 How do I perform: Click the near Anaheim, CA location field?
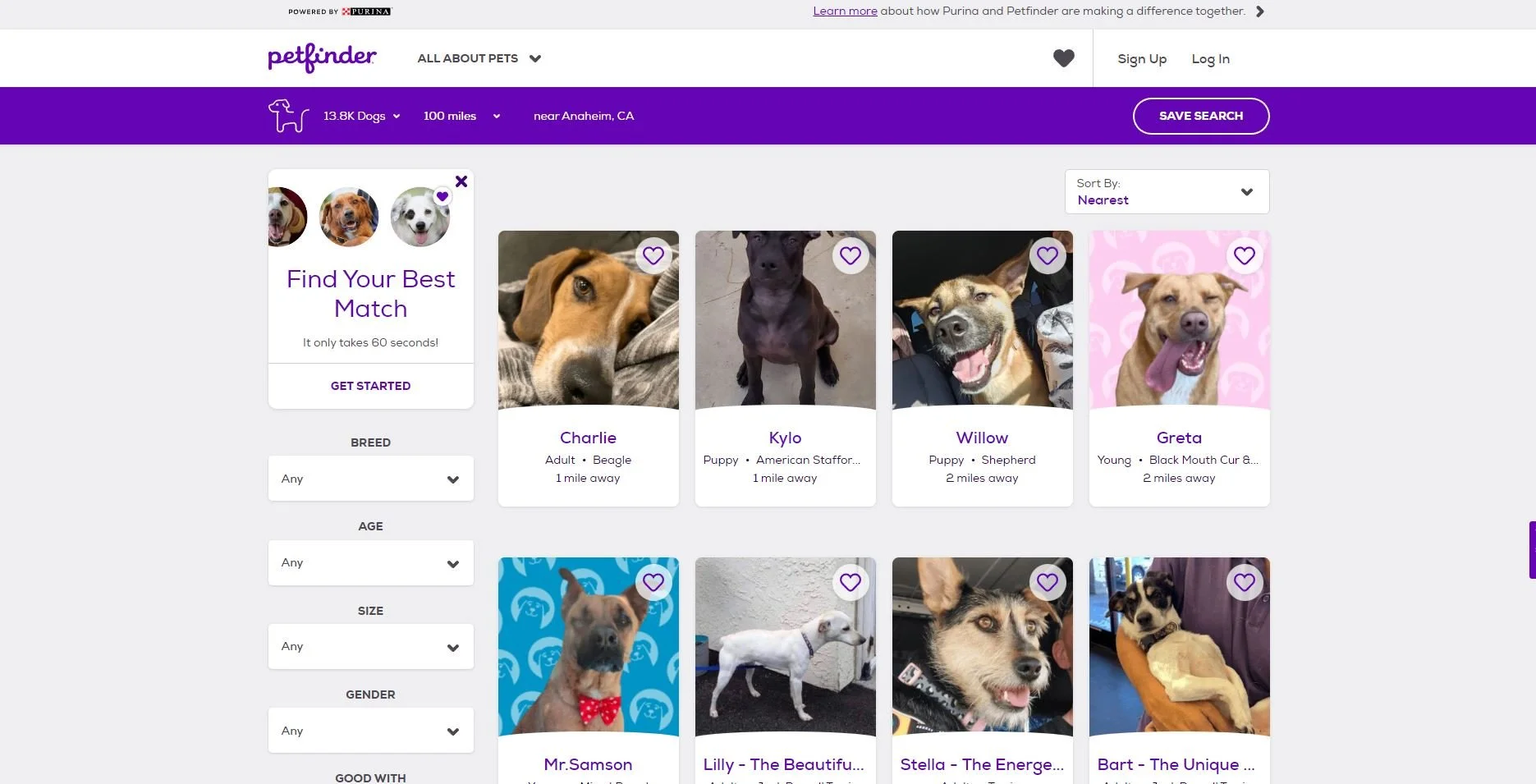(584, 116)
